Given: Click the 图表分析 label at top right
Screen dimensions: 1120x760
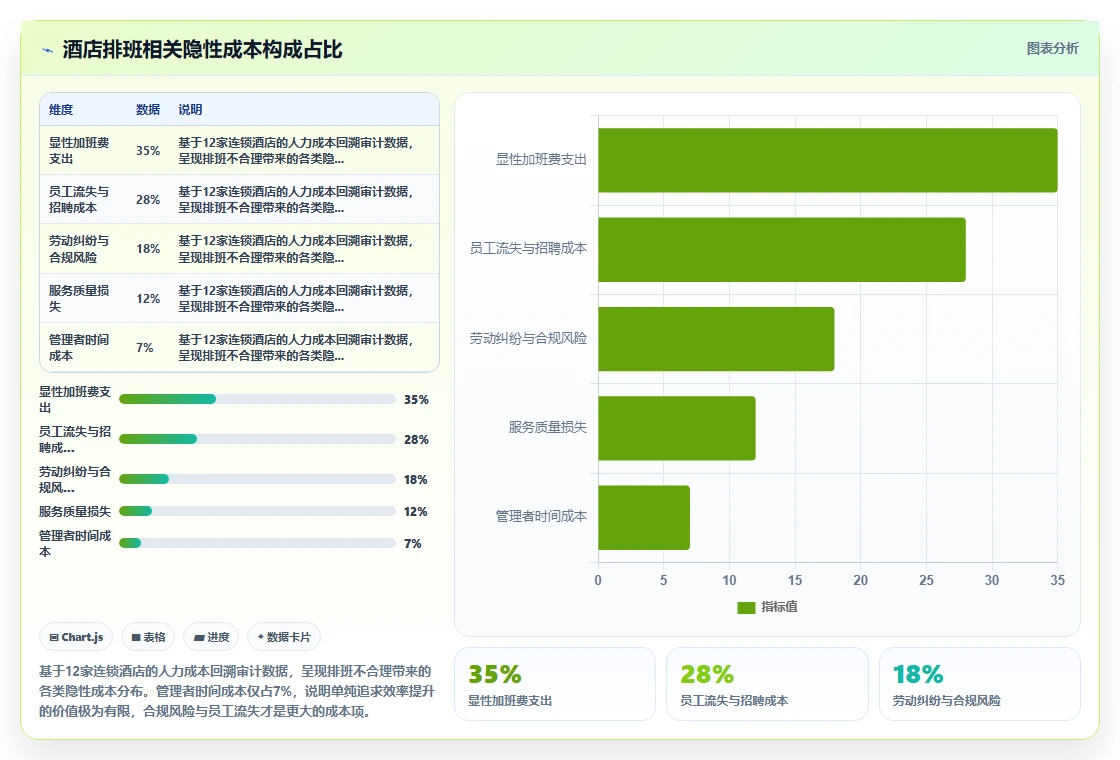Looking at the screenshot, I should (x=1052, y=49).
